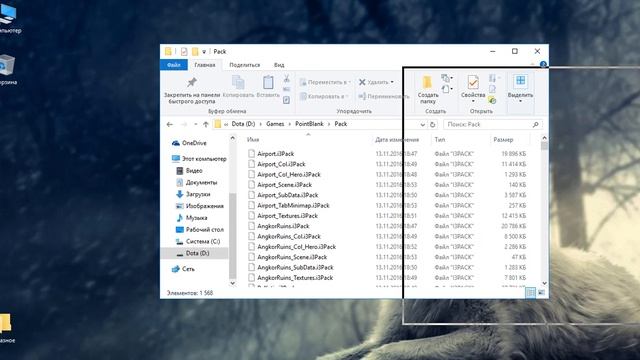Select file AngkorRuins_Col_Hero.i3Pack
Screen dimensions: 640x360
tap(296, 247)
